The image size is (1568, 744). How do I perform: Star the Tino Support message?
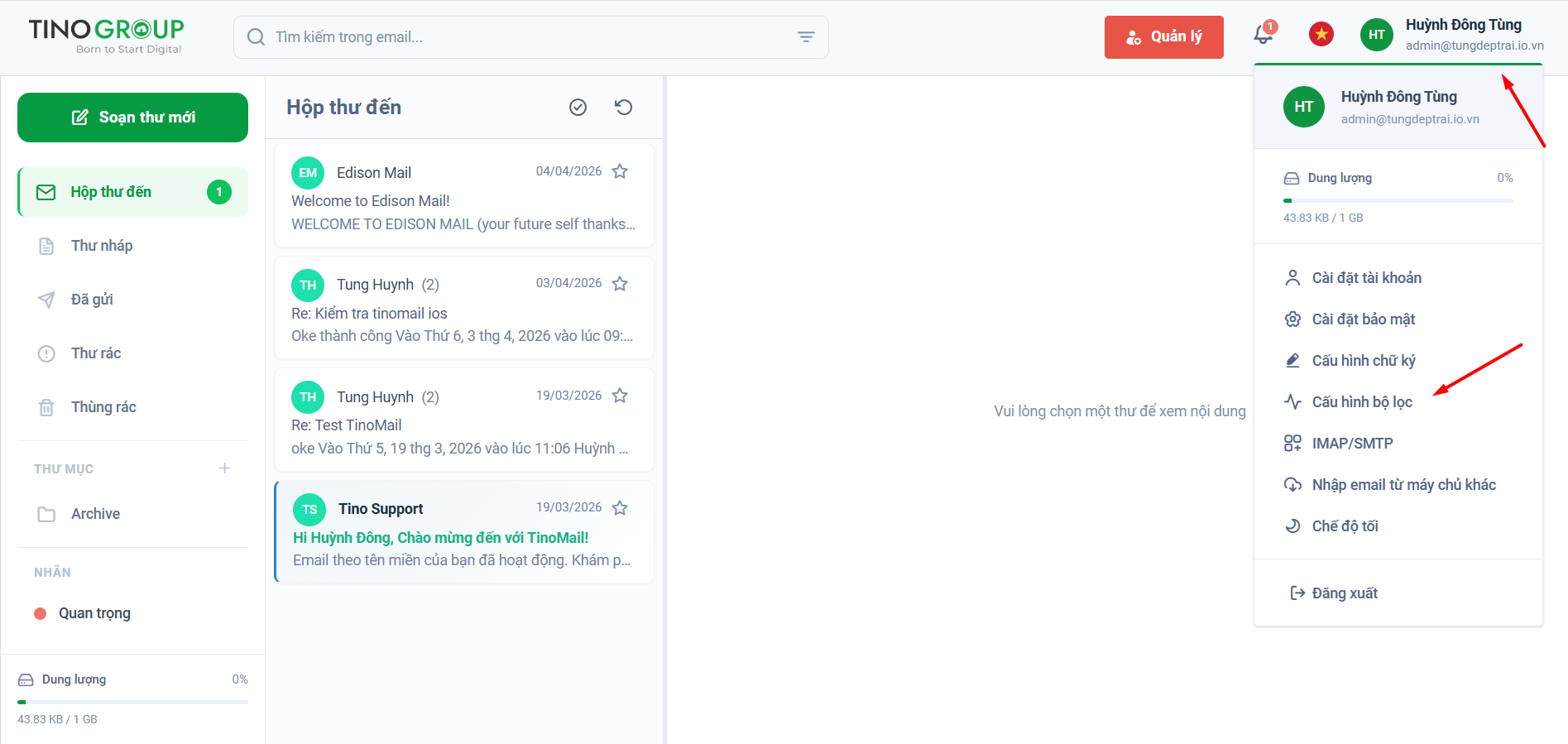620,507
